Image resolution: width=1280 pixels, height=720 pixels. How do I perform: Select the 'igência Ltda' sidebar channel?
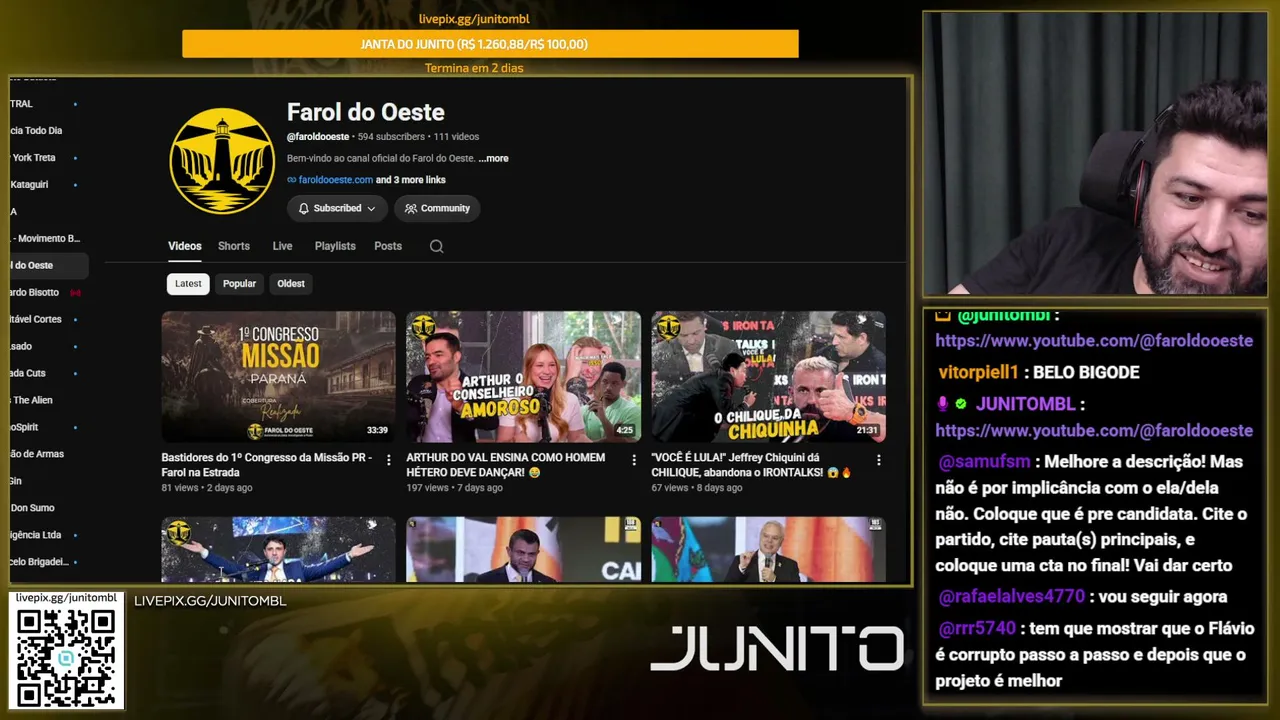tap(36, 535)
